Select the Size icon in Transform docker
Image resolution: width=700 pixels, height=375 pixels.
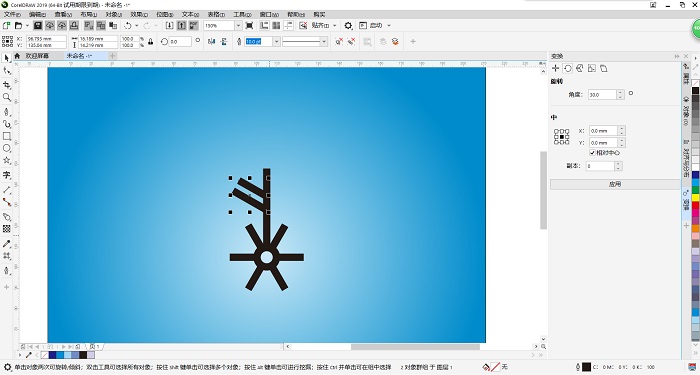pos(592,68)
